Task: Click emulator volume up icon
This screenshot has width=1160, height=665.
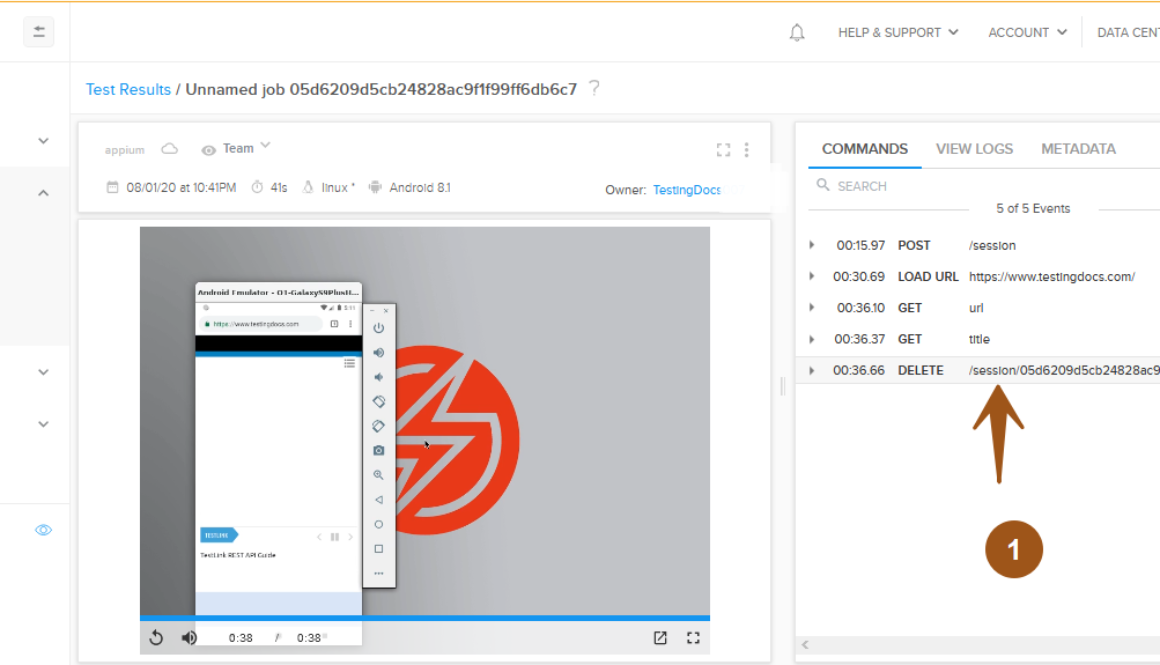Action: coord(379,353)
